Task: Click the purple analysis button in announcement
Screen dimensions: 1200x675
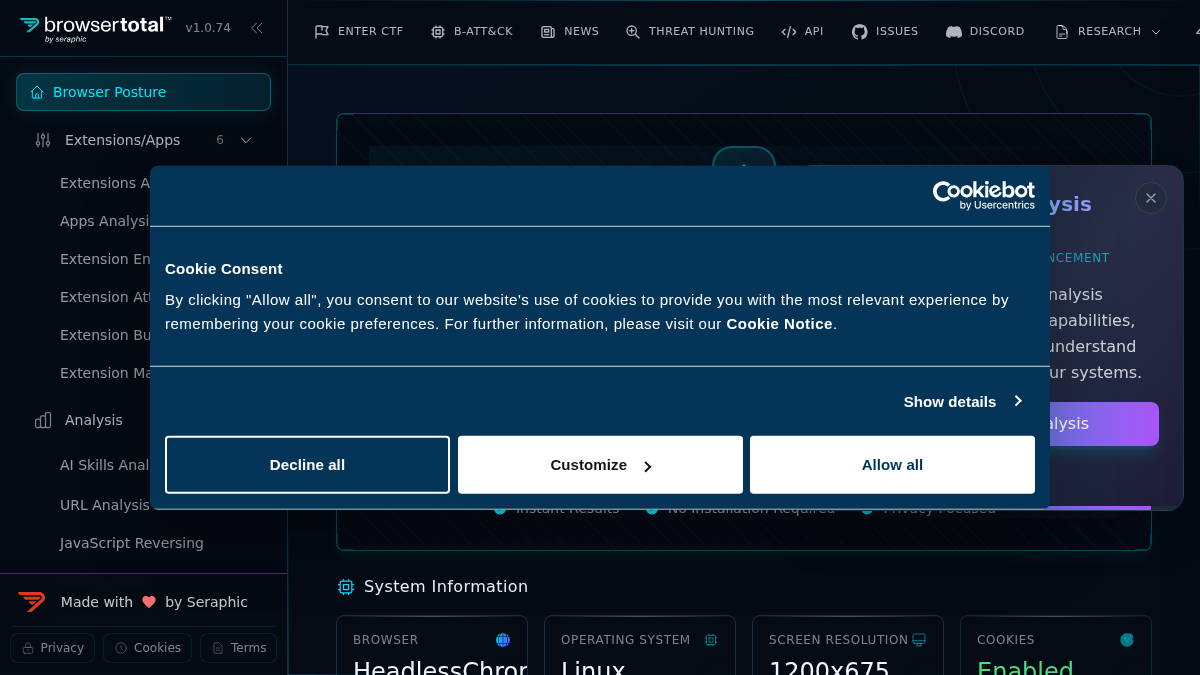Action: [1104, 424]
